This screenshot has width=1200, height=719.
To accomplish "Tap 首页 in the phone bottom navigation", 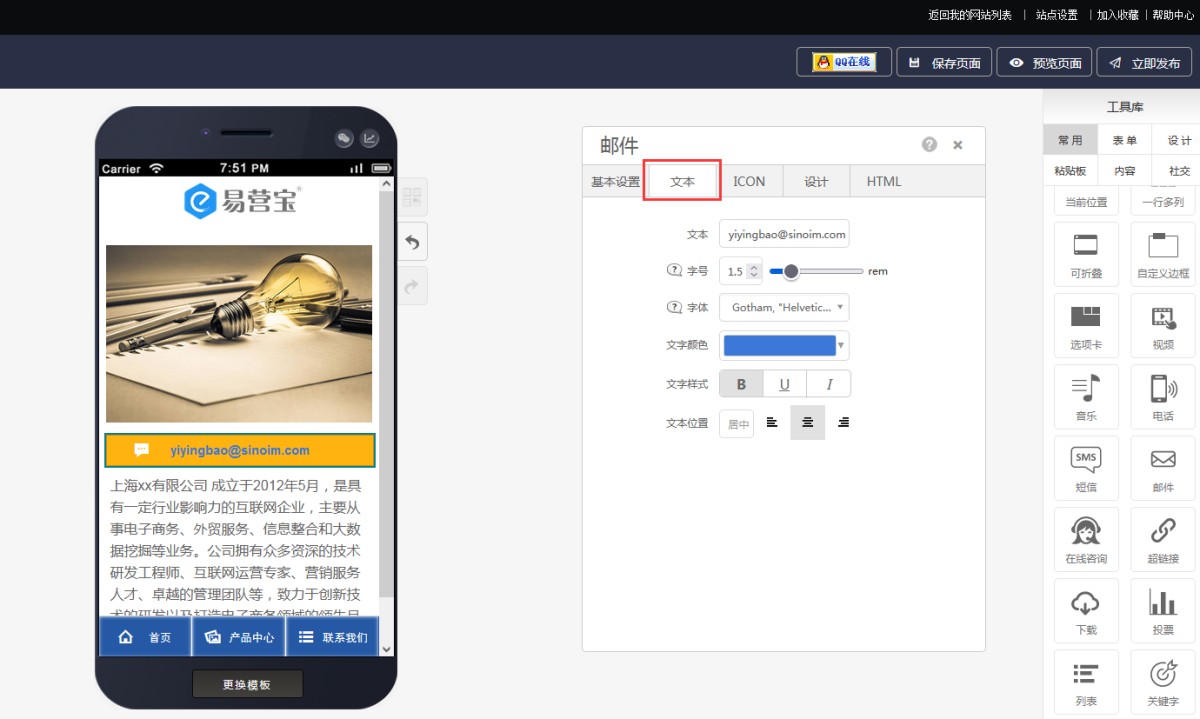I will [x=145, y=637].
